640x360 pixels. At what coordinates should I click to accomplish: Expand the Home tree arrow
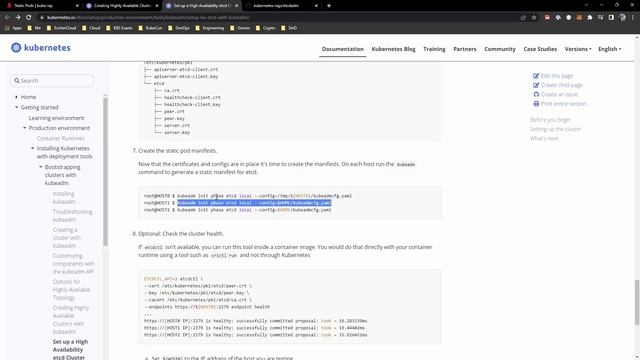coord(16,97)
